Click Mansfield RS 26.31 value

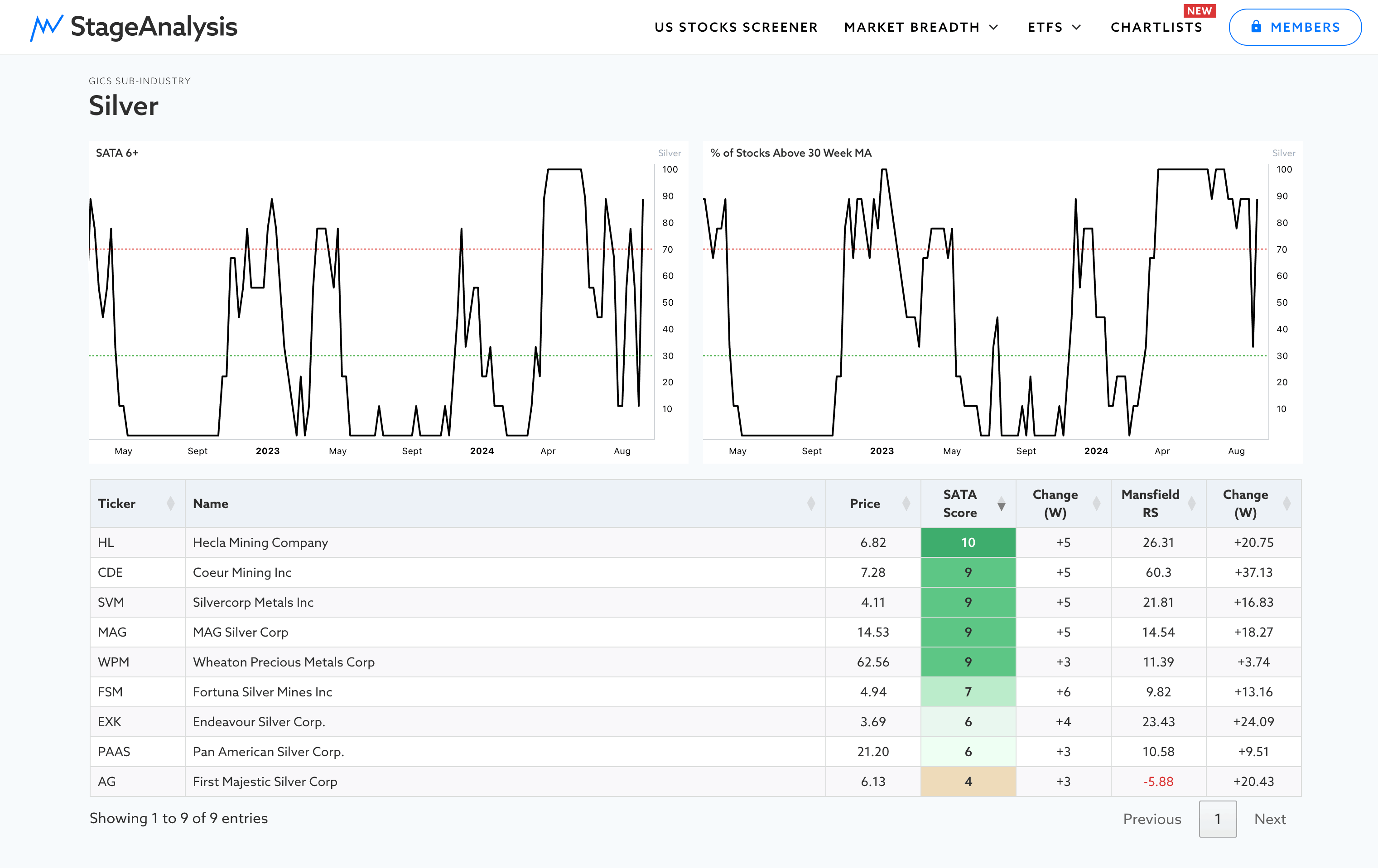(x=1158, y=542)
